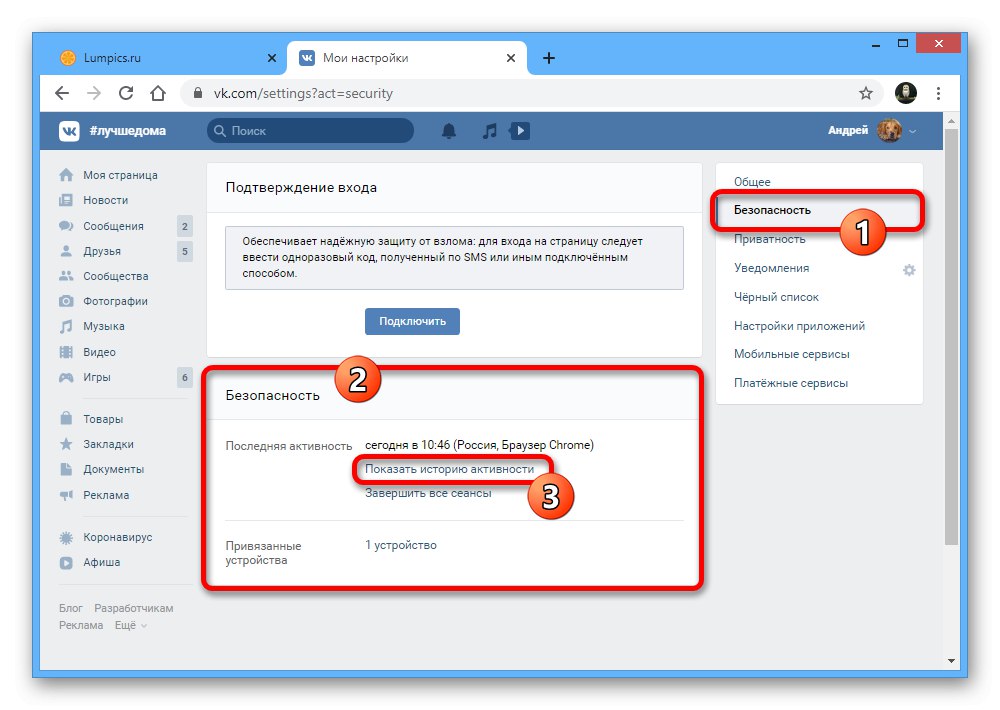Click the #лучшедома header text
The width and height of the screenshot is (1000, 710).
pos(128,131)
